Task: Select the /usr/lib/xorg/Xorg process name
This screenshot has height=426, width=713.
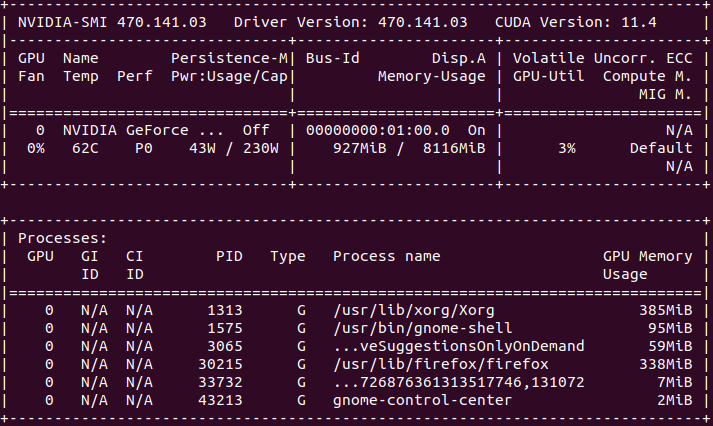Action: 413,311
